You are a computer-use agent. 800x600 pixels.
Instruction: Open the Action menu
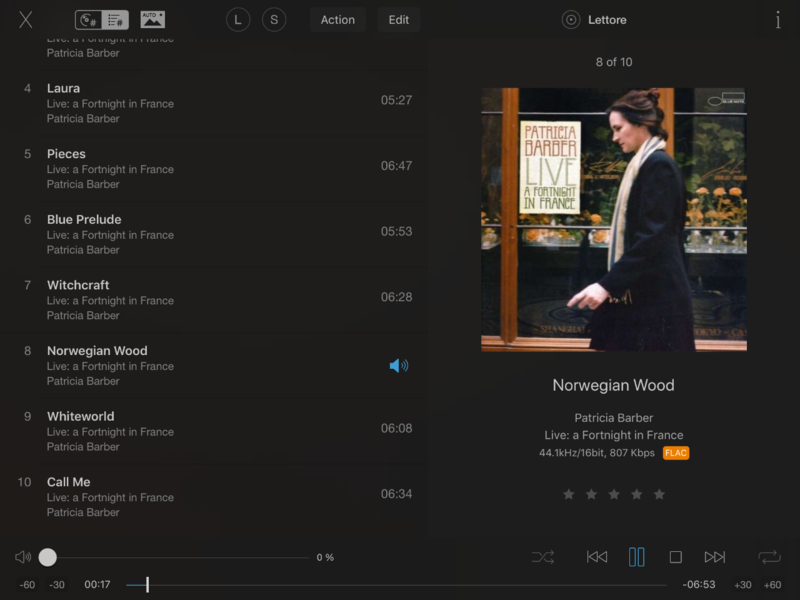pos(337,19)
